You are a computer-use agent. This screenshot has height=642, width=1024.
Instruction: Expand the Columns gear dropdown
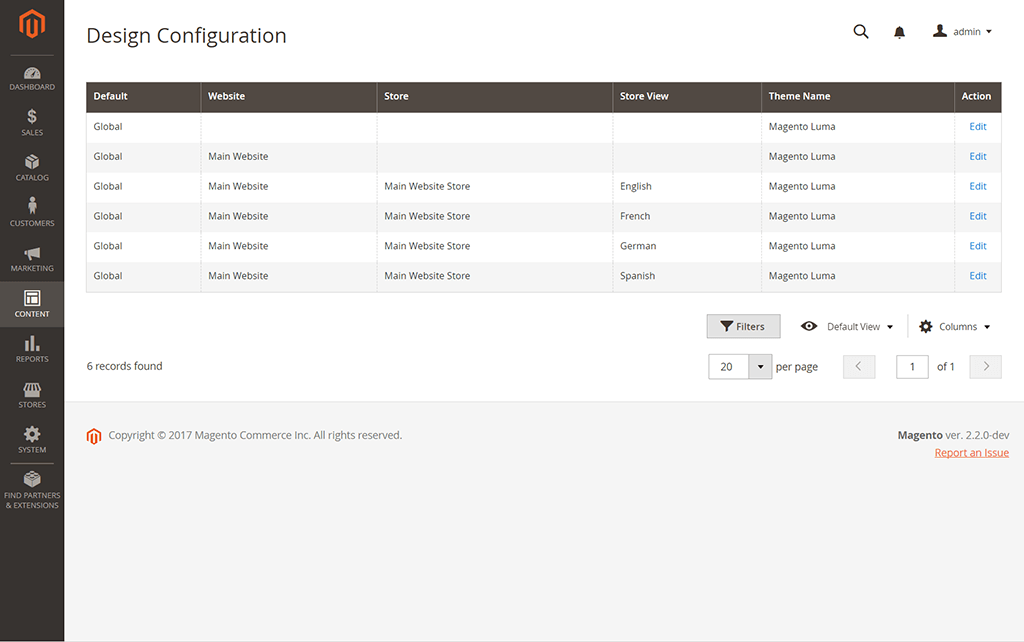pyautogui.click(x=952, y=326)
